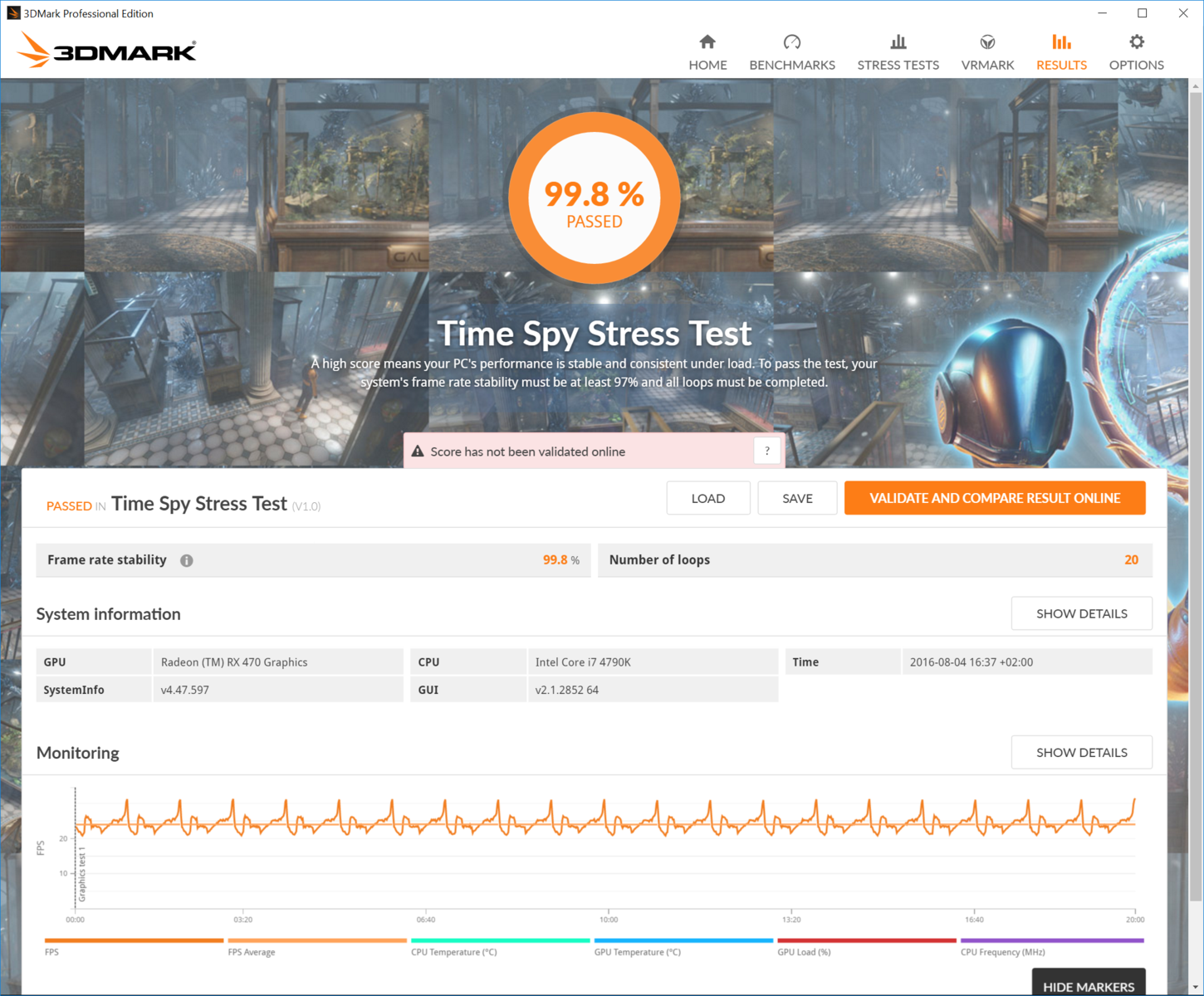
Task: Click VALIDATE AND COMPARE RESULT ONLINE
Action: pos(995,498)
